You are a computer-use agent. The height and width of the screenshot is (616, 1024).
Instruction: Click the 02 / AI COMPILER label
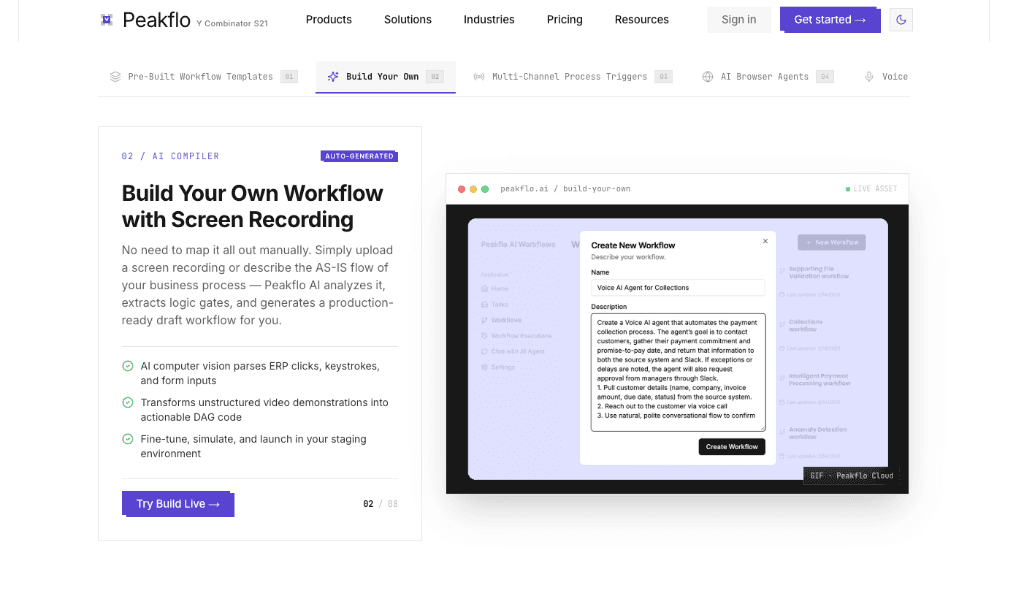coord(170,156)
